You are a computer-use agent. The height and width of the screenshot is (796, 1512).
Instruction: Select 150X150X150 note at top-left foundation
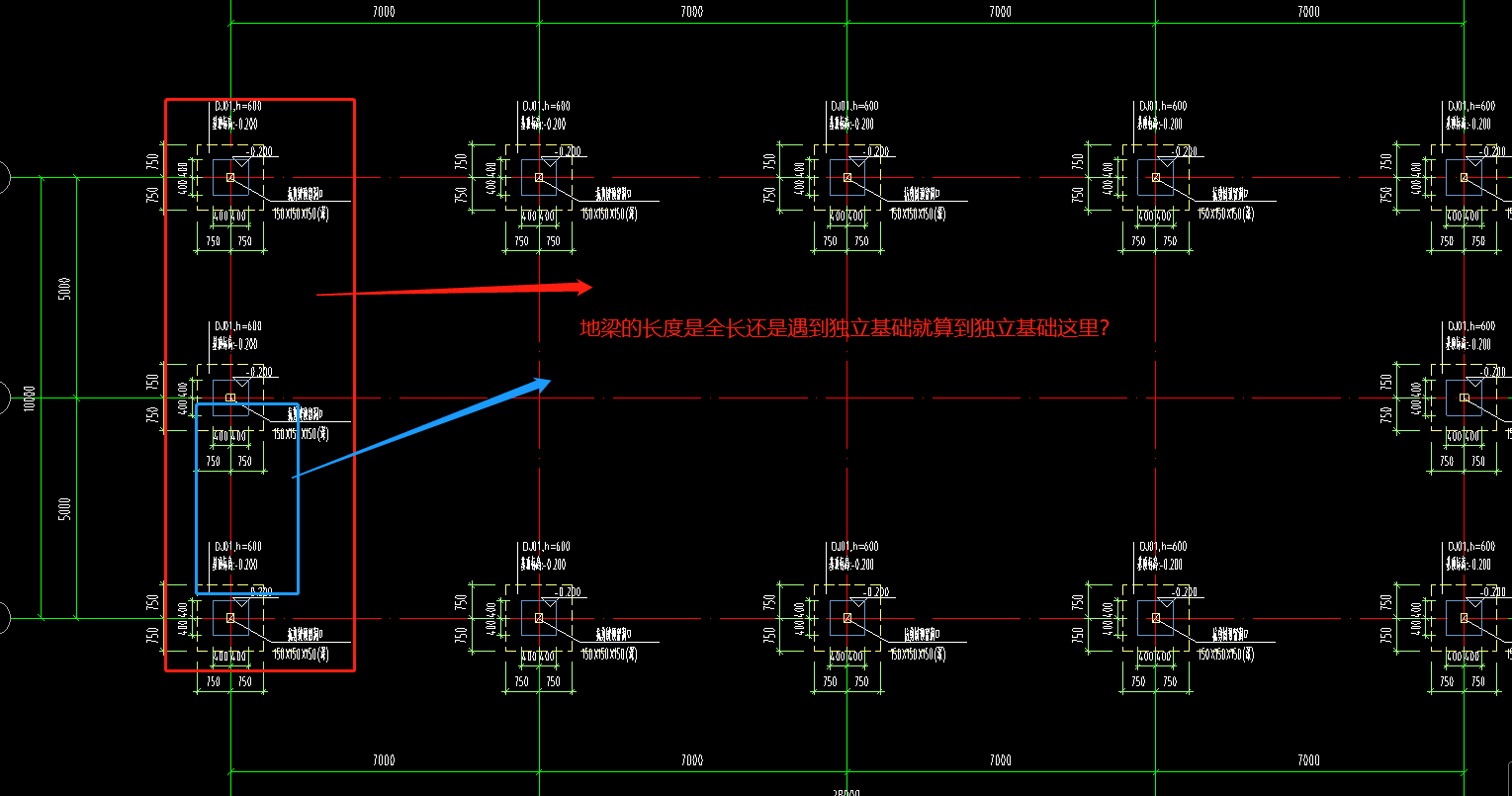point(301,214)
